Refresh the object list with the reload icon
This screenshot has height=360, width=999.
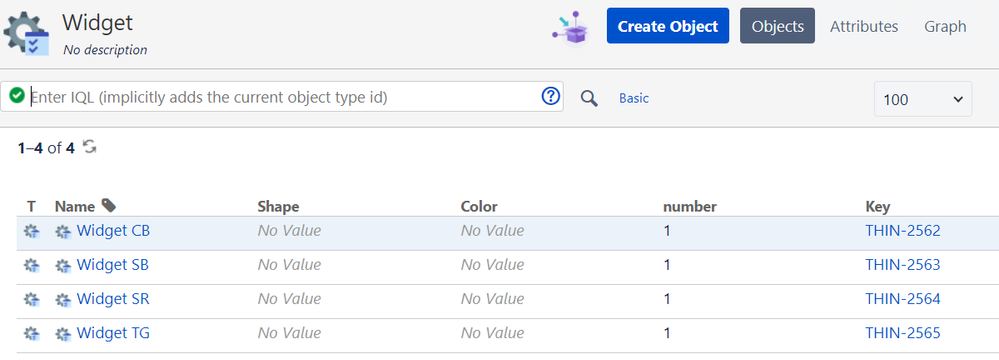point(90,147)
